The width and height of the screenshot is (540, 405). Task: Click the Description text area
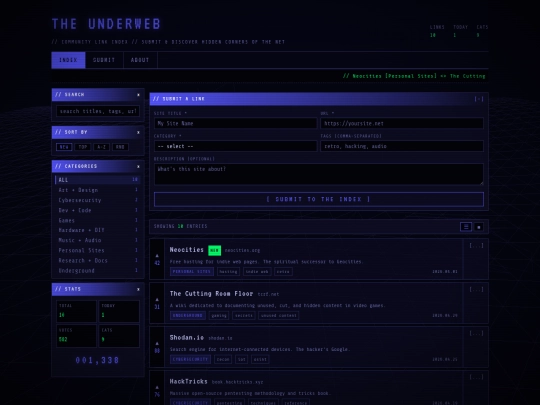(x=319, y=174)
